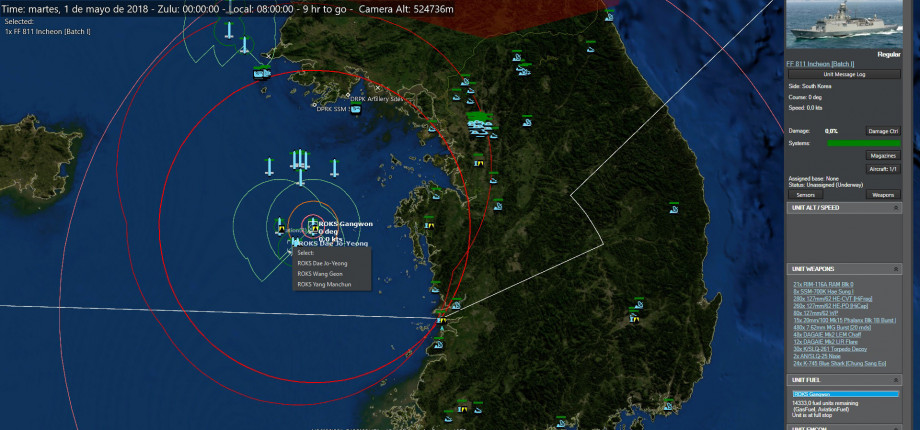Viewport: 920px width, 430px height.
Task: Click the '14333,0 fuel units remaining' text
Action: [825, 403]
